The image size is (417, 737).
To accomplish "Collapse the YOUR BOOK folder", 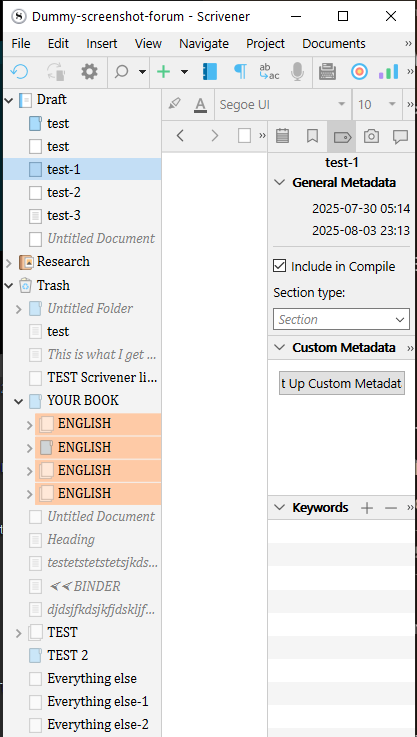I will [19, 401].
